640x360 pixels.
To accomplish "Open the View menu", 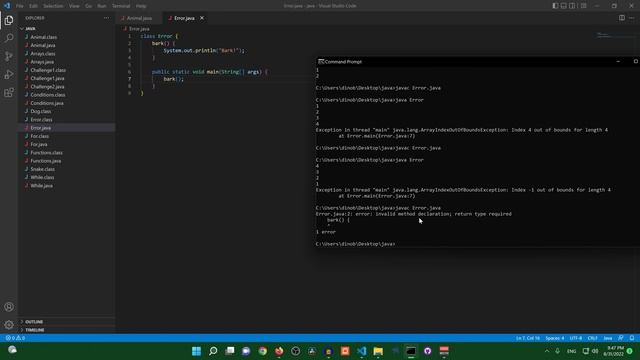I will pos(74,6).
